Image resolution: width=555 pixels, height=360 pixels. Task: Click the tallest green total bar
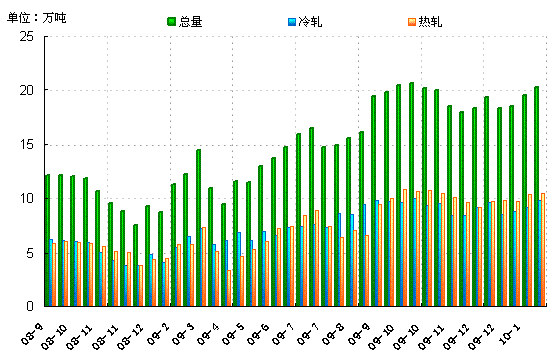[x=411, y=194]
